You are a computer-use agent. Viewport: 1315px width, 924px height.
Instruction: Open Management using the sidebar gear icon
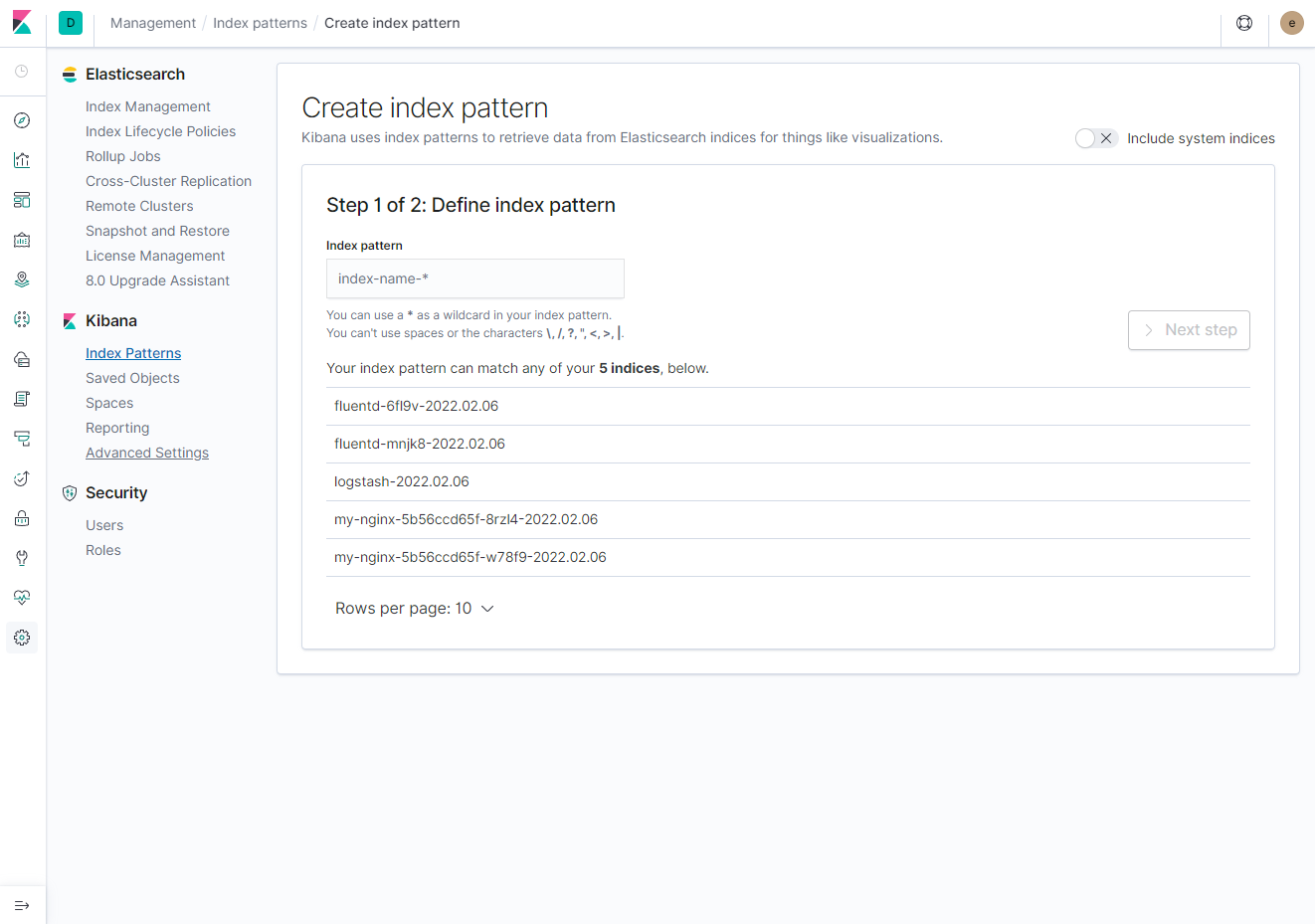click(x=22, y=638)
